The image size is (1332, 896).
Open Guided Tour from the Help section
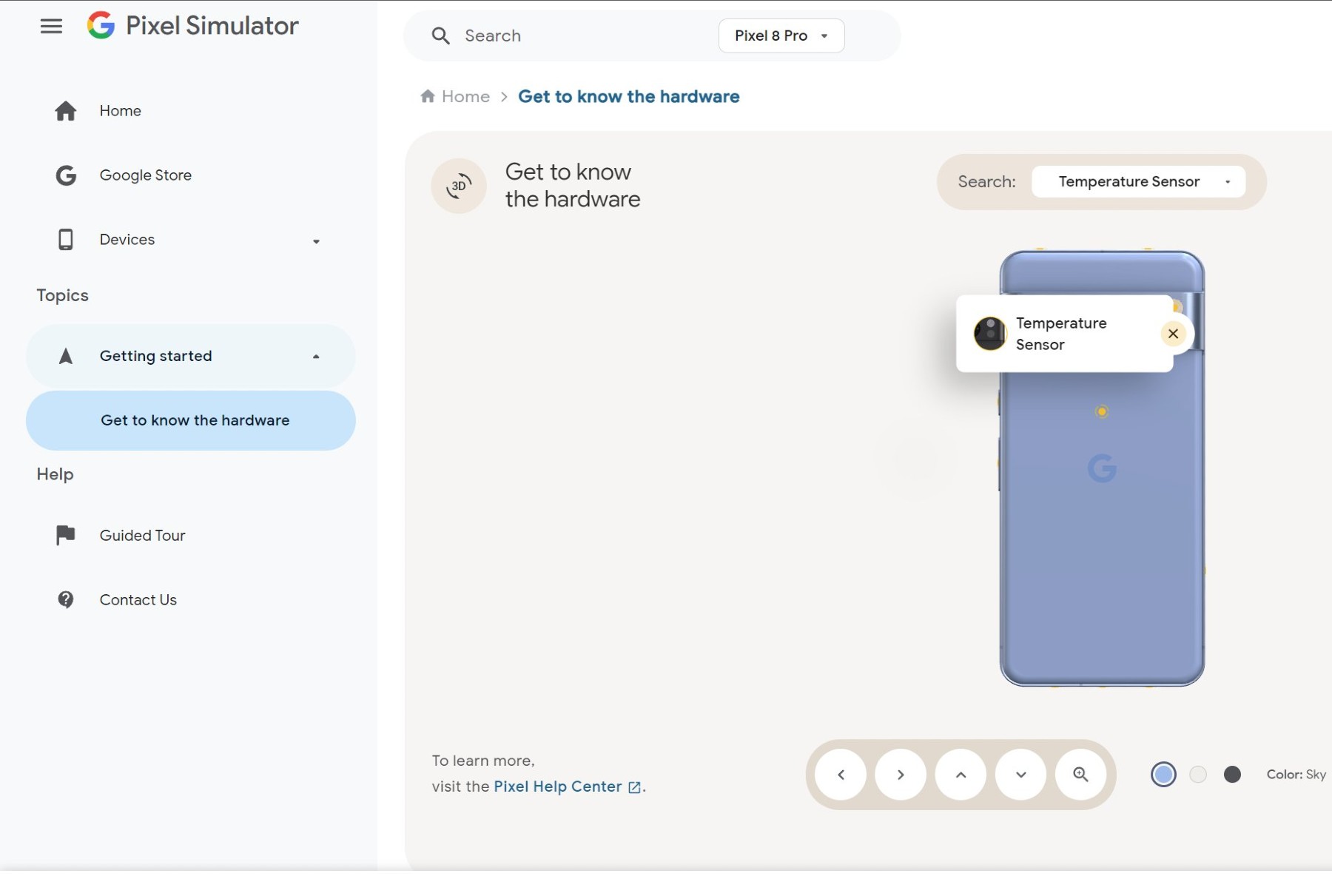142,536
